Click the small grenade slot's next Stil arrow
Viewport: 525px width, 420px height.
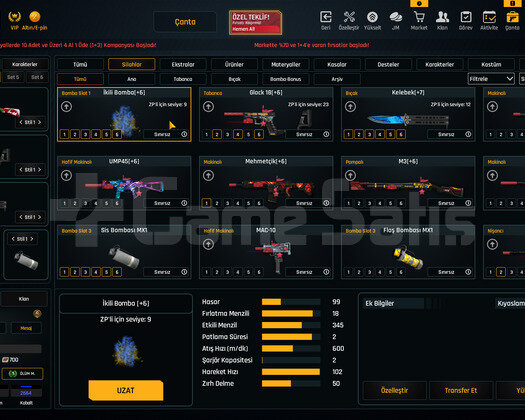pos(32,239)
